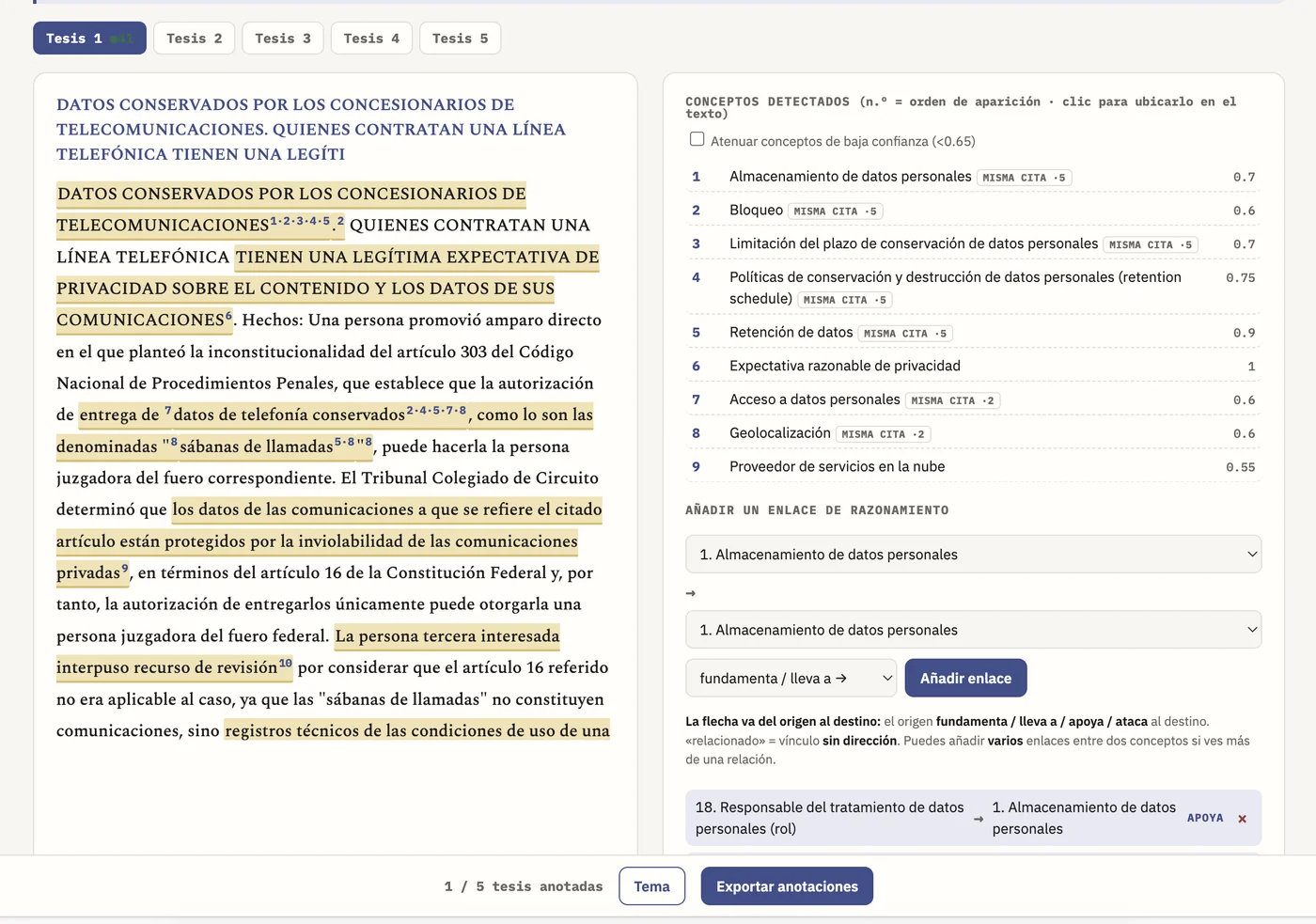
Task: Click confidence value 0.9 for Retención de datos
Action: click(x=1244, y=333)
